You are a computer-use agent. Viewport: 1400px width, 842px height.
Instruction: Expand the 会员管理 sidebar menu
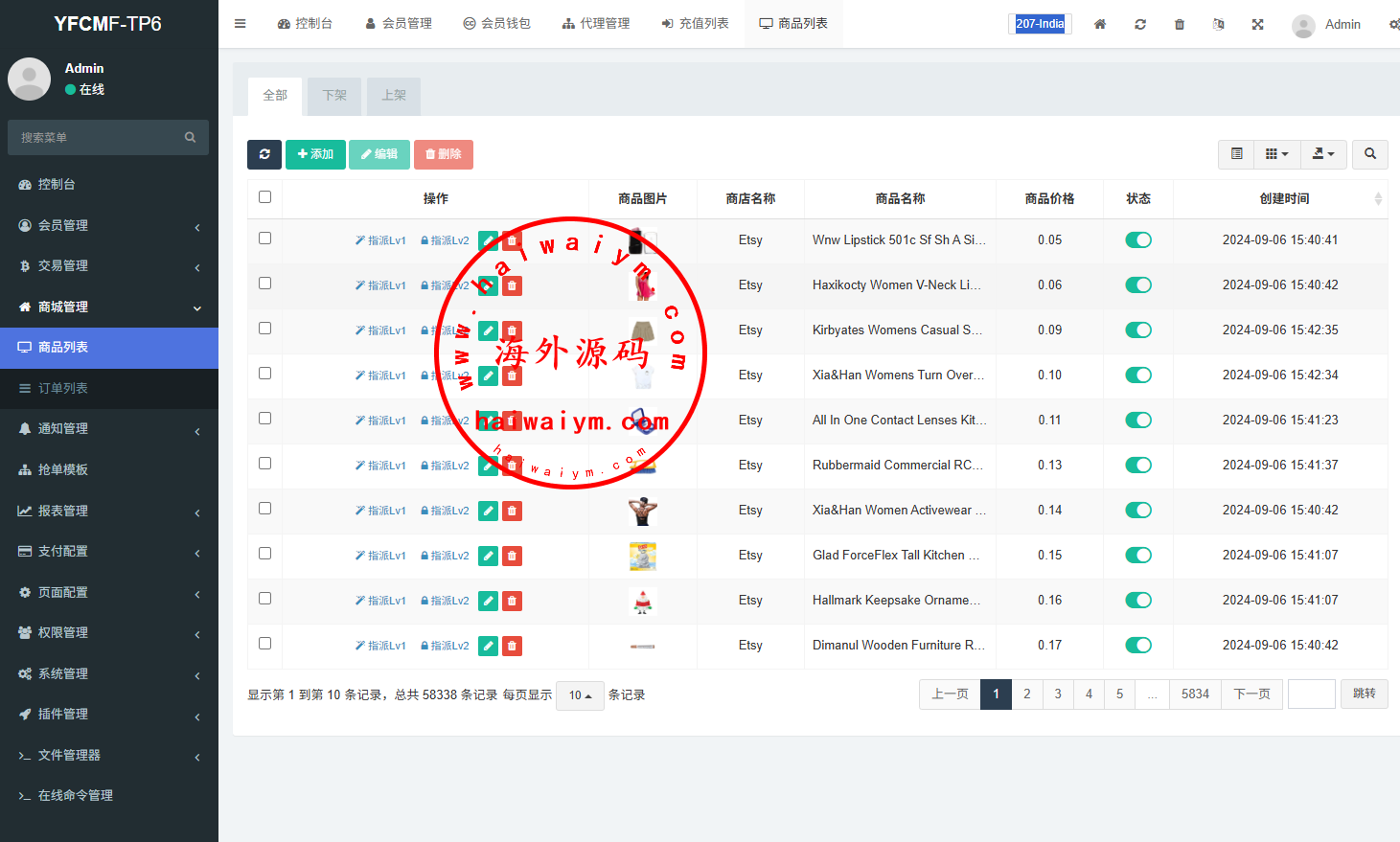click(x=109, y=225)
